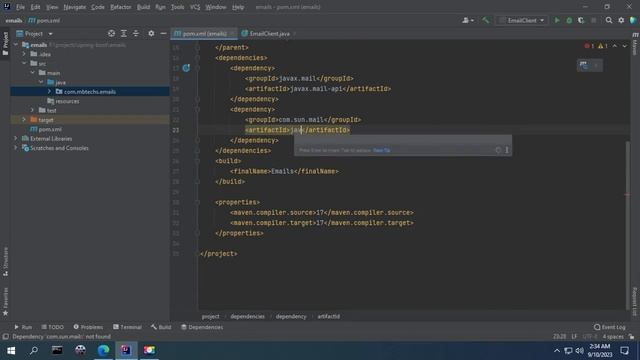Viewport: 640px width, 360px height.
Task: Open IDE settings gear in top toolbar
Action: coord(621,20)
